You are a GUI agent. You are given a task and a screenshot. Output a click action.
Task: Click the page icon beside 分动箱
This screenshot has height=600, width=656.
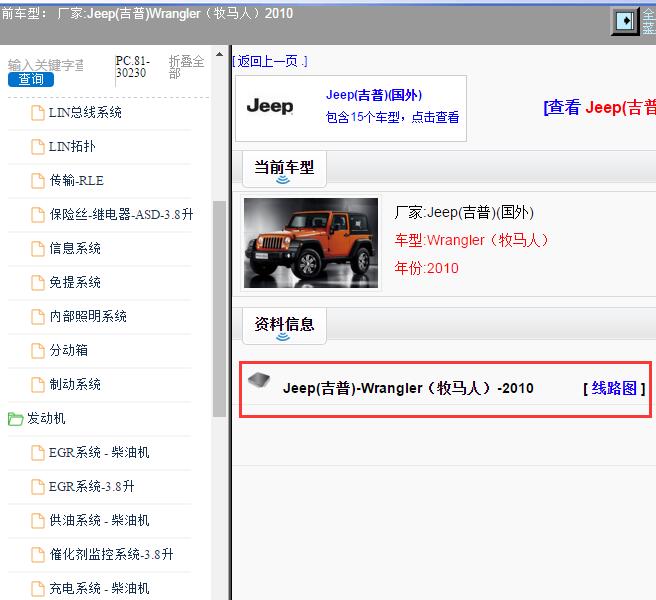[38, 350]
